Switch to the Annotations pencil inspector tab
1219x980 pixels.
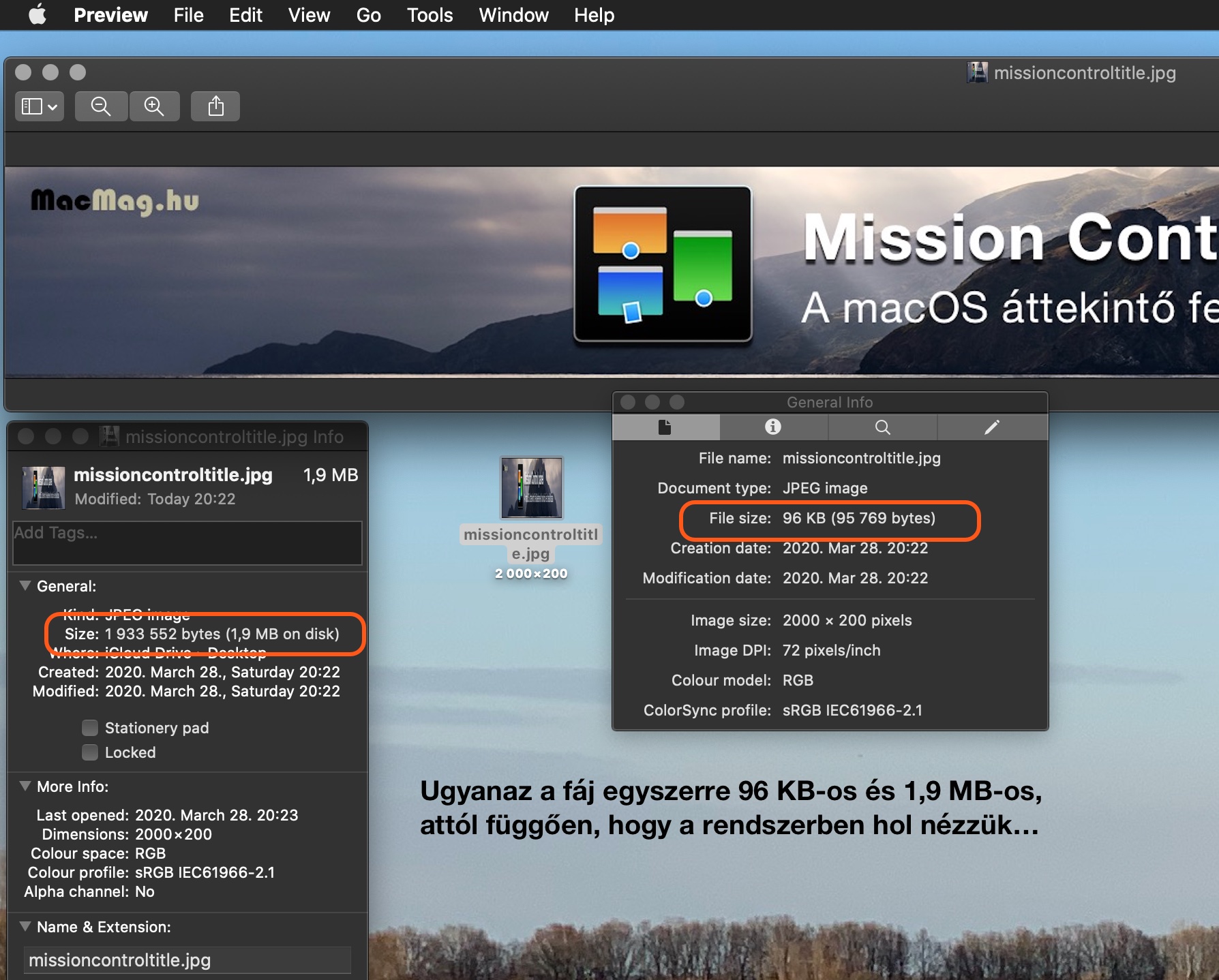pyautogui.click(x=992, y=427)
